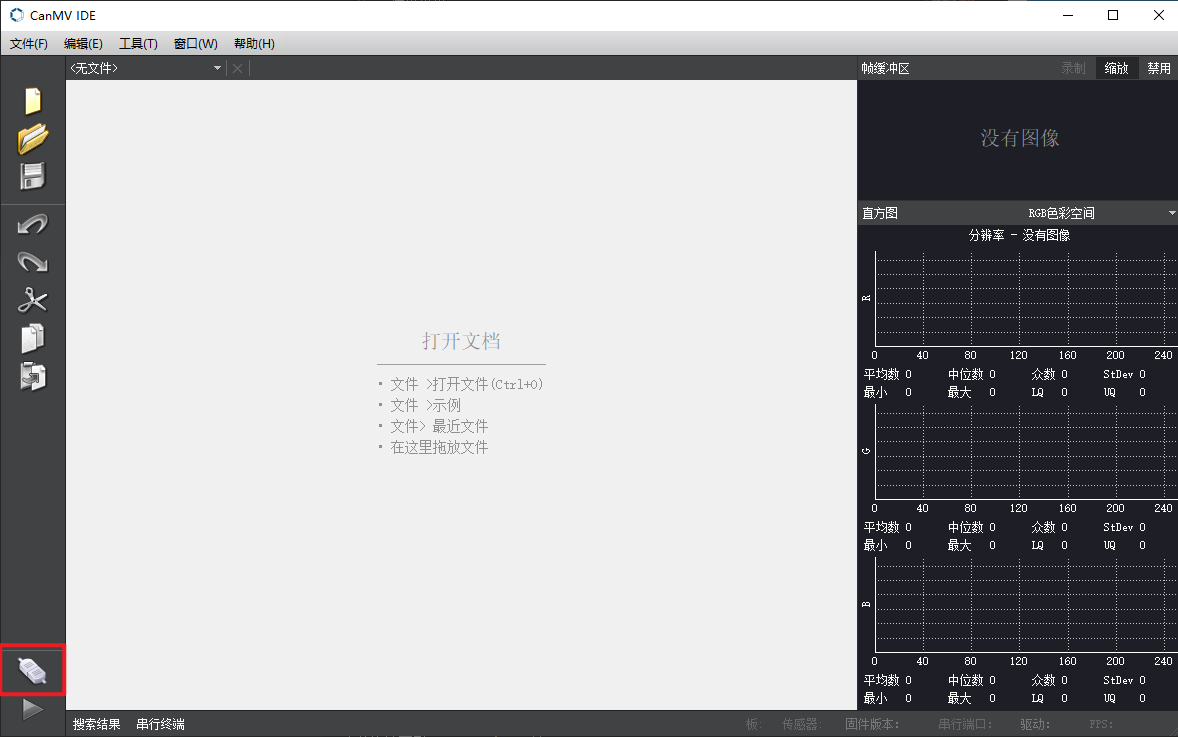Click the FPS: status bar entry
This screenshot has width=1178, height=737.
pos(1101,724)
